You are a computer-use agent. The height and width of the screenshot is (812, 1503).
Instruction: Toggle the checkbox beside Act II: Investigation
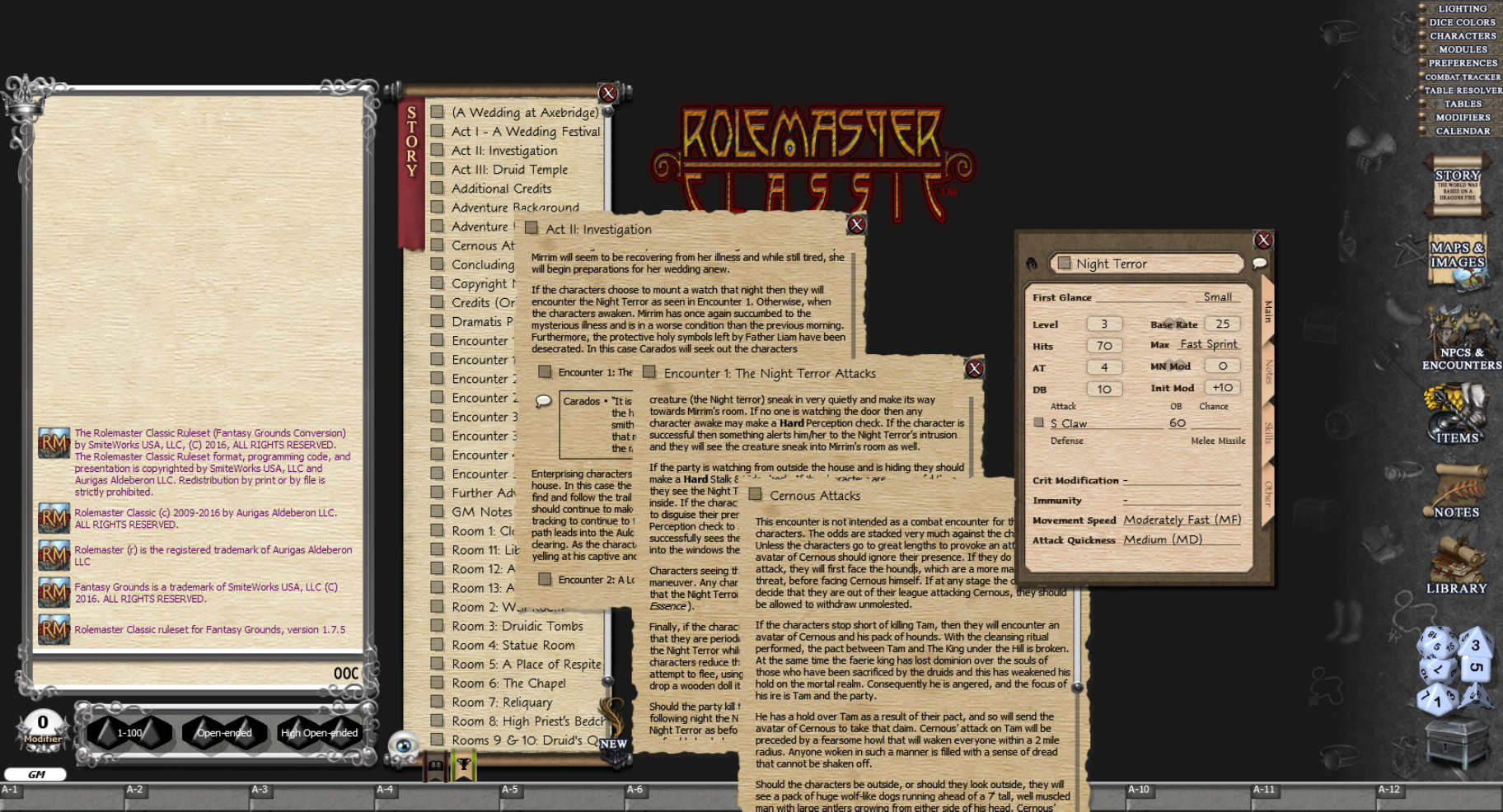pos(437,150)
